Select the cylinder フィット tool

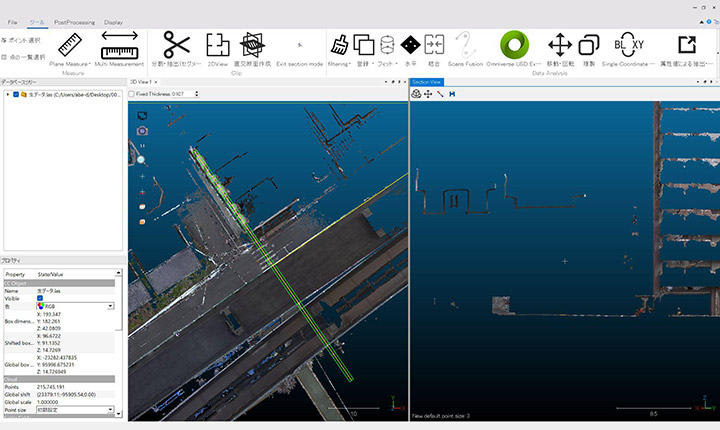pos(387,45)
